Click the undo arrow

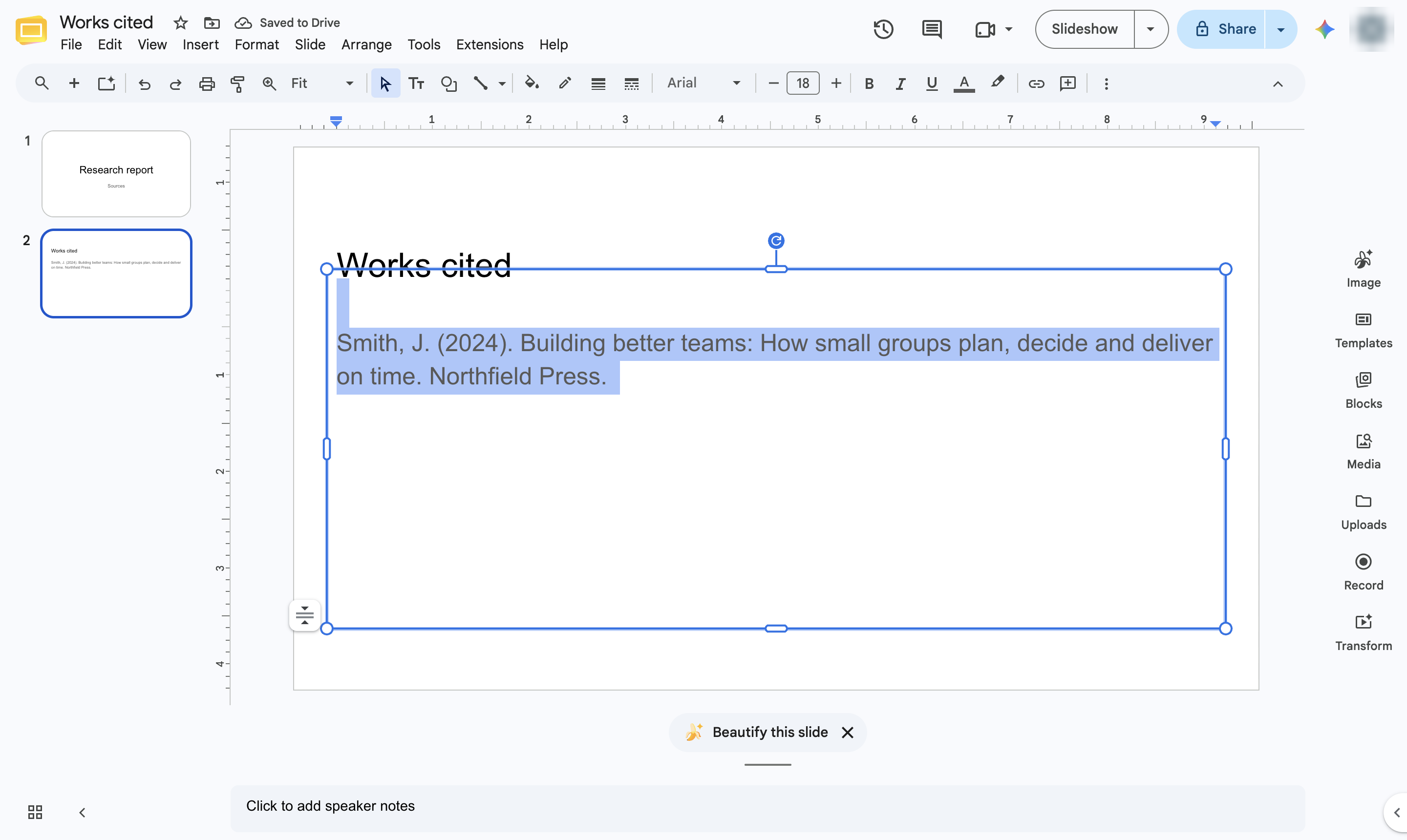[145, 84]
